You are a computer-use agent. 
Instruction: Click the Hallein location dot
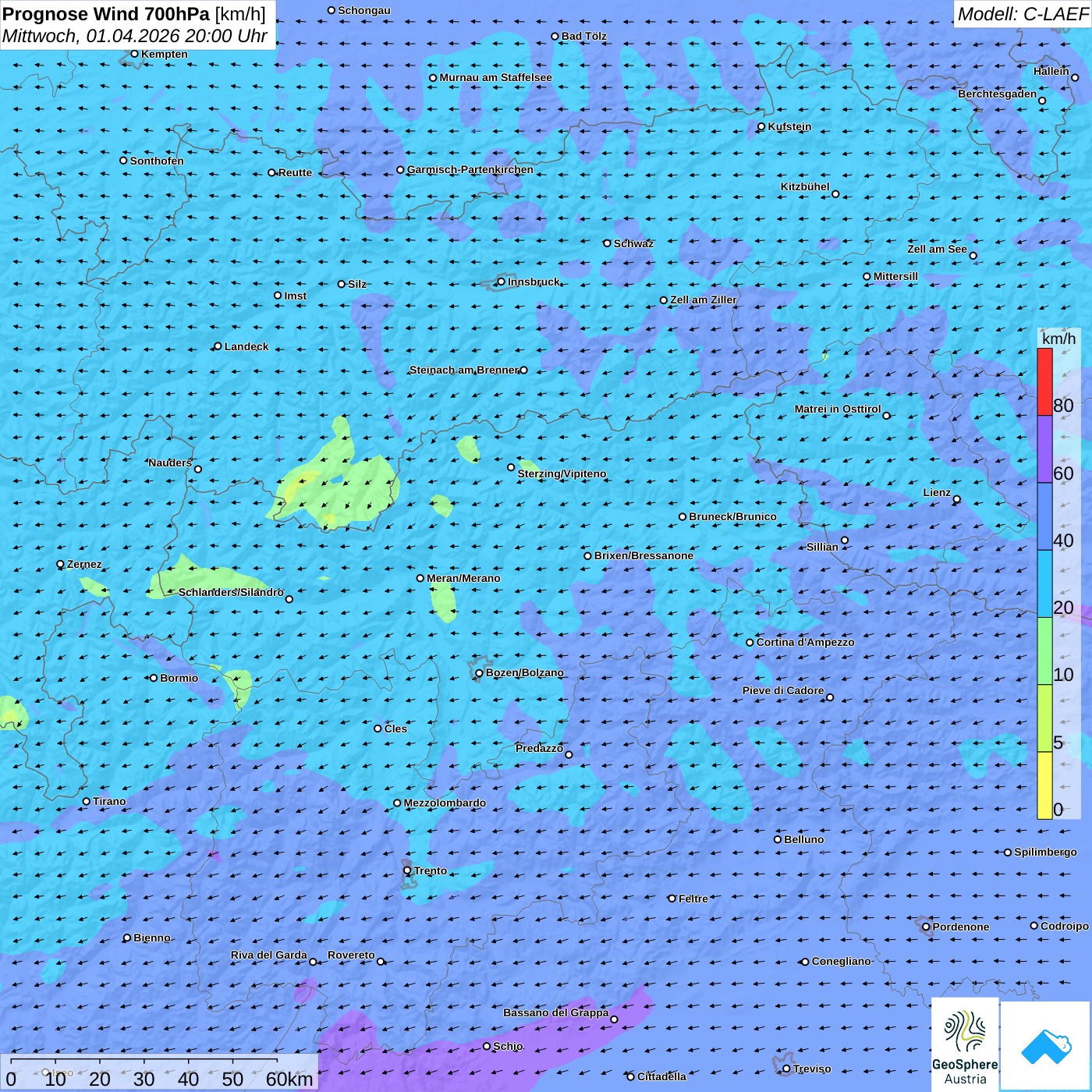[x=1075, y=77]
